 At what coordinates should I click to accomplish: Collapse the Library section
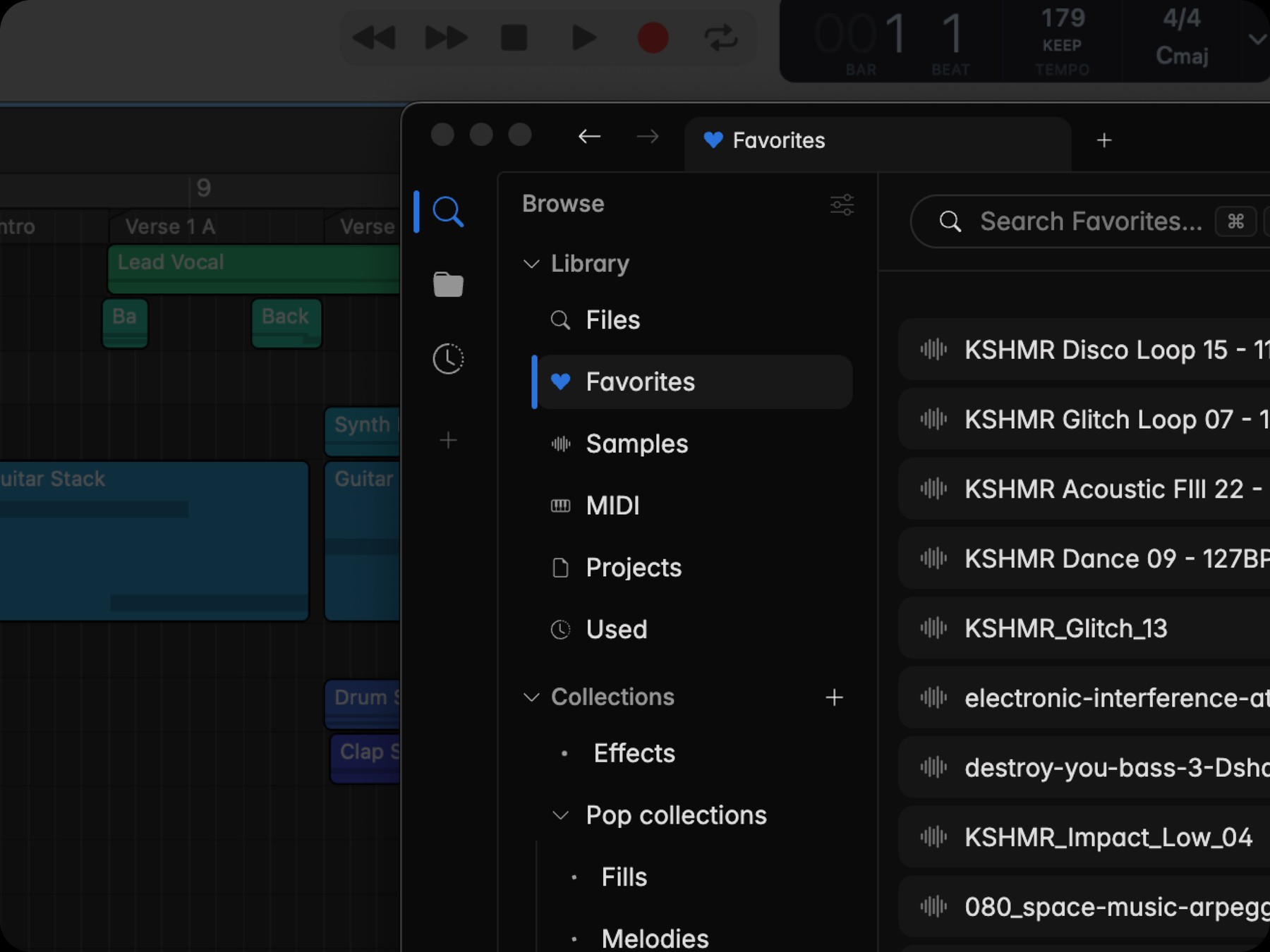[x=531, y=264]
